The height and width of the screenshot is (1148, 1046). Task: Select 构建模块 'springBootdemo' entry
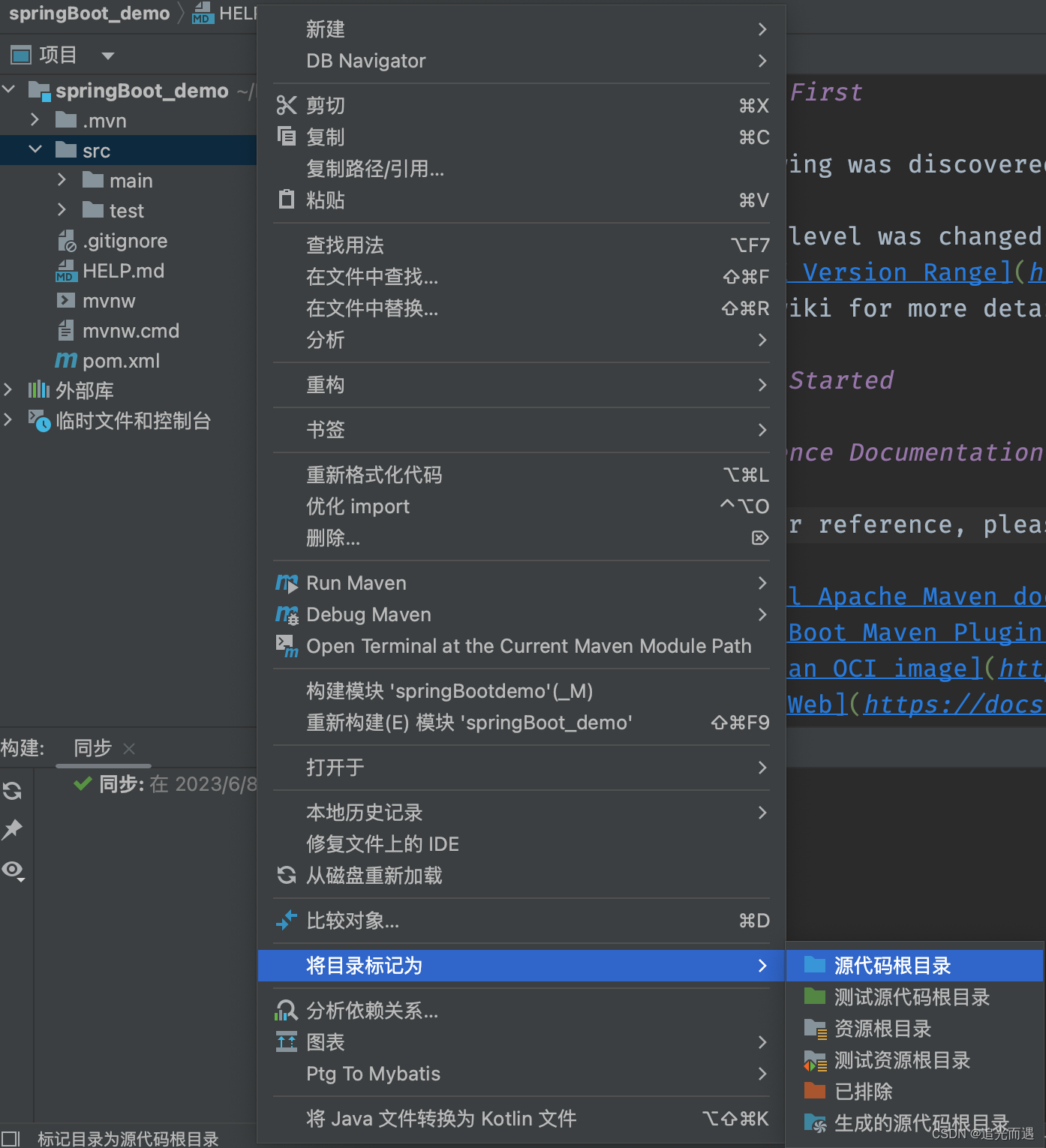click(x=521, y=691)
